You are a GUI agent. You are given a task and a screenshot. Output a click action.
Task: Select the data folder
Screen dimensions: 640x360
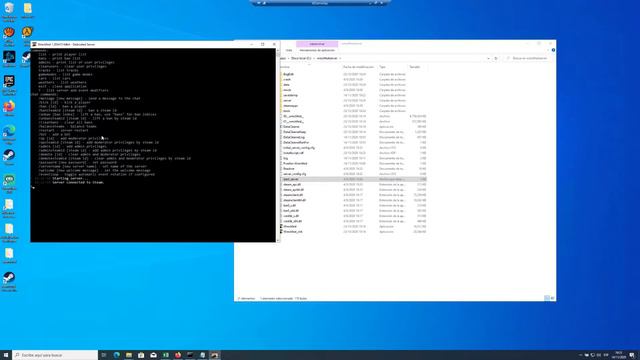pos(286,85)
